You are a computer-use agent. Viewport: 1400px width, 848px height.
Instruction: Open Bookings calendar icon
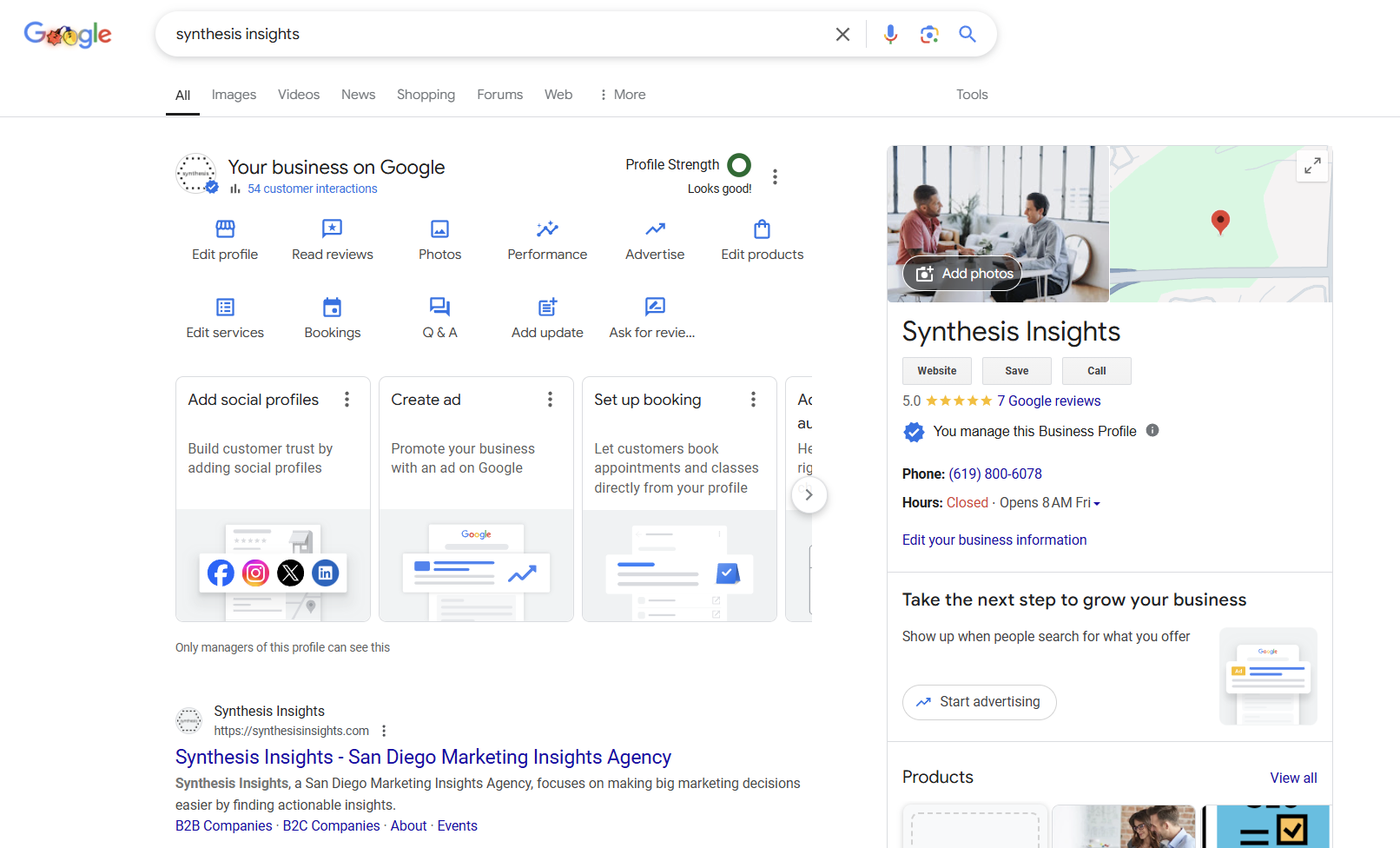click(x=333, y=307)
